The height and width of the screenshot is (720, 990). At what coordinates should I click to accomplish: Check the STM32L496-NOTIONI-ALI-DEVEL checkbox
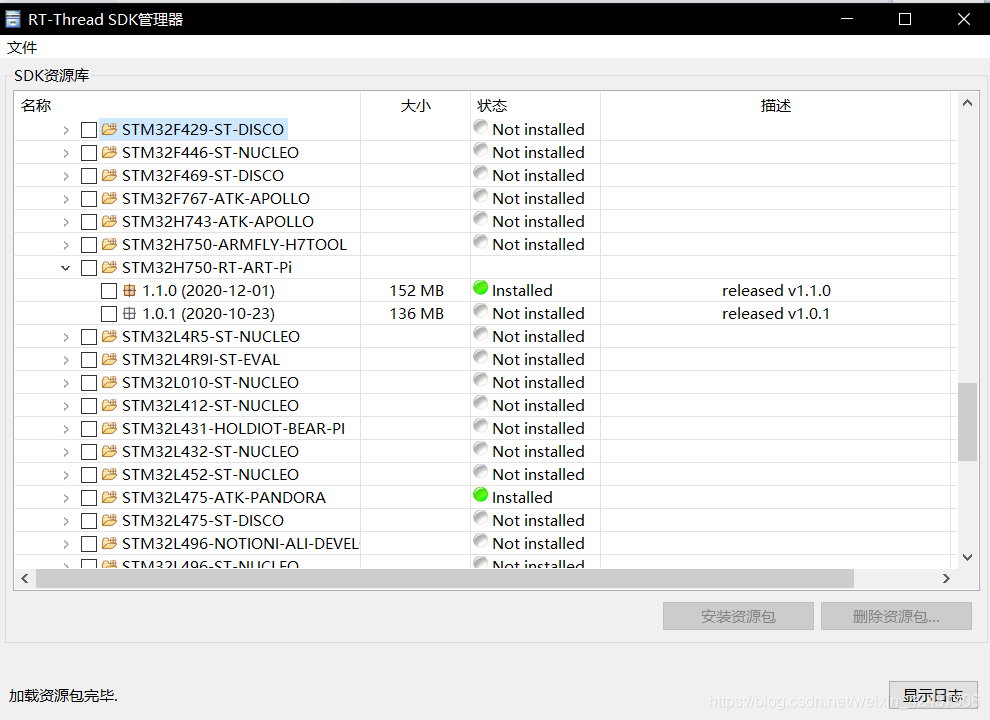tap(89, 544)
